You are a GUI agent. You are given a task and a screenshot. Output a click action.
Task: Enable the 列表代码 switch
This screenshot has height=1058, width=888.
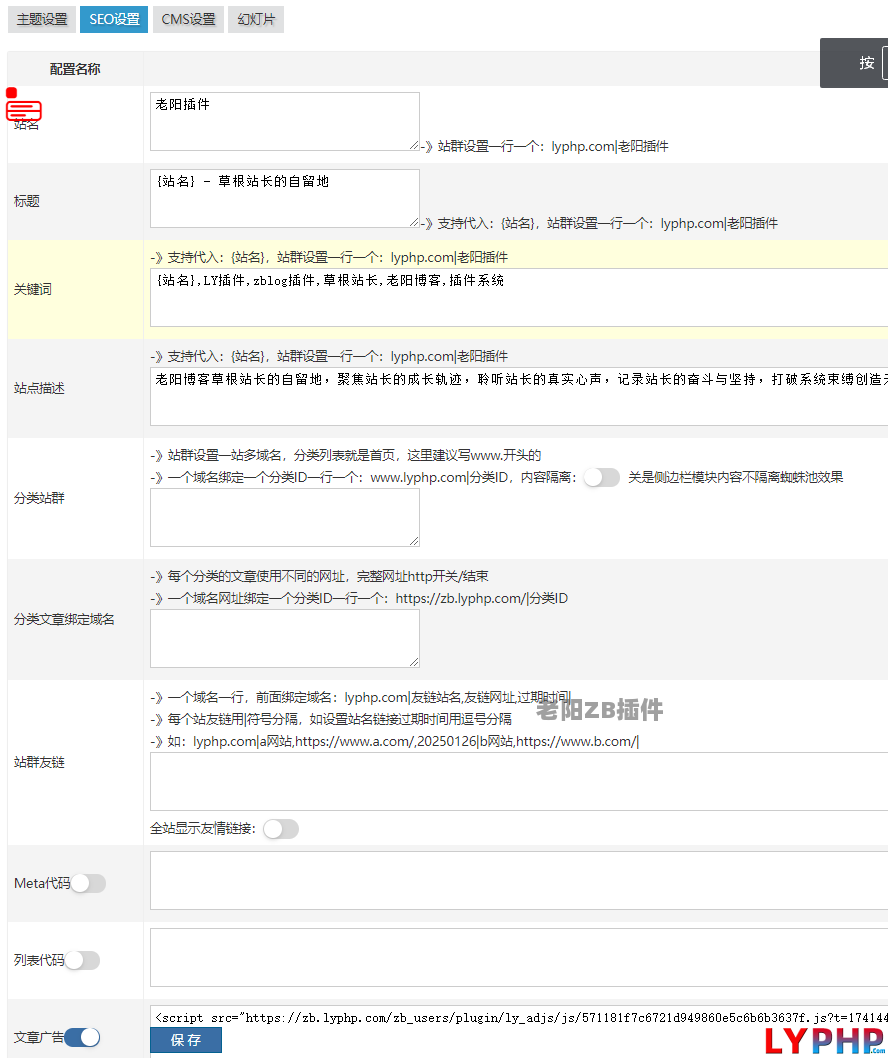pos(82,960)
